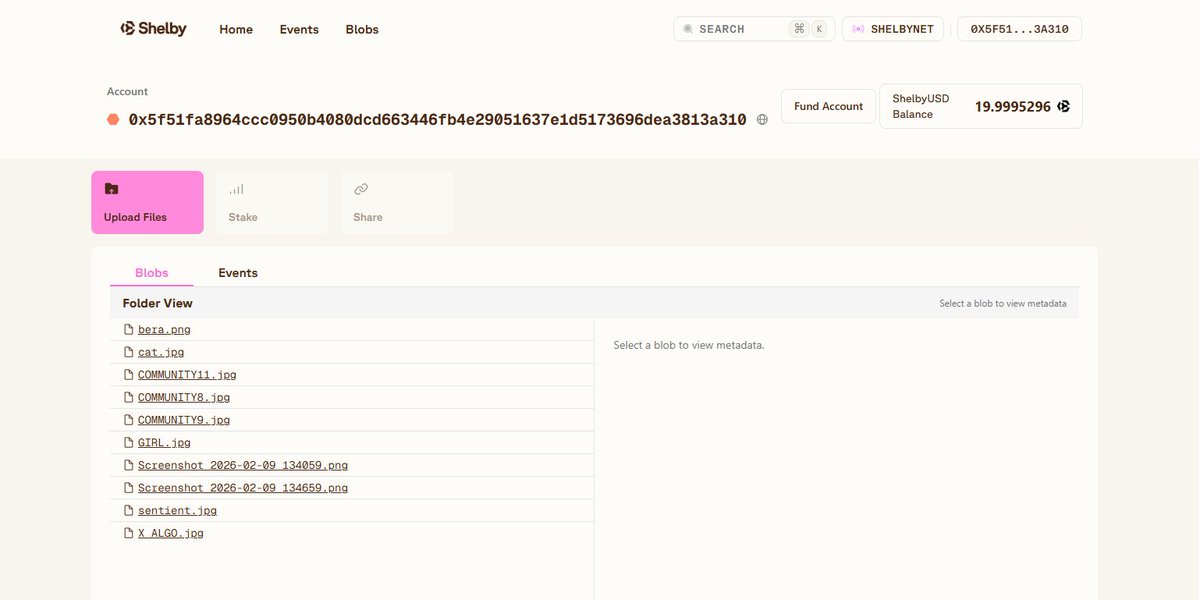1200x600 pixels.
Task: Click the Shelby logo
Action: click(x=153, y=29)
